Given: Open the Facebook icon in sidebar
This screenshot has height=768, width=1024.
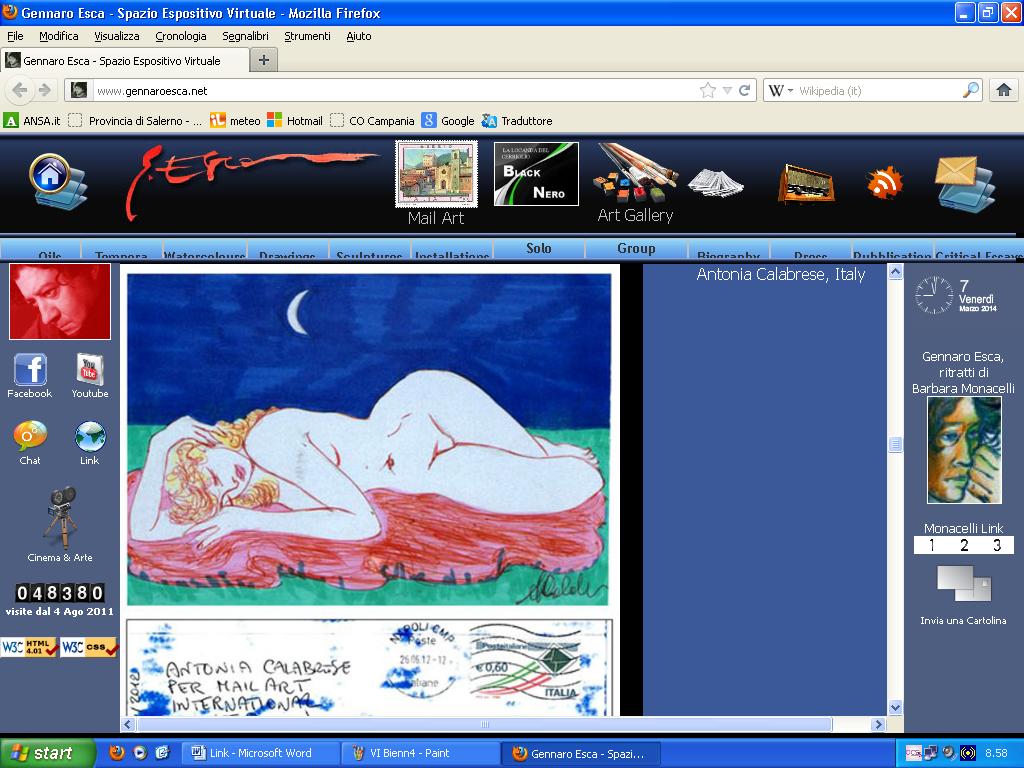Looking at the screenshot, I should pyautogui.click(x=30, y=370).
